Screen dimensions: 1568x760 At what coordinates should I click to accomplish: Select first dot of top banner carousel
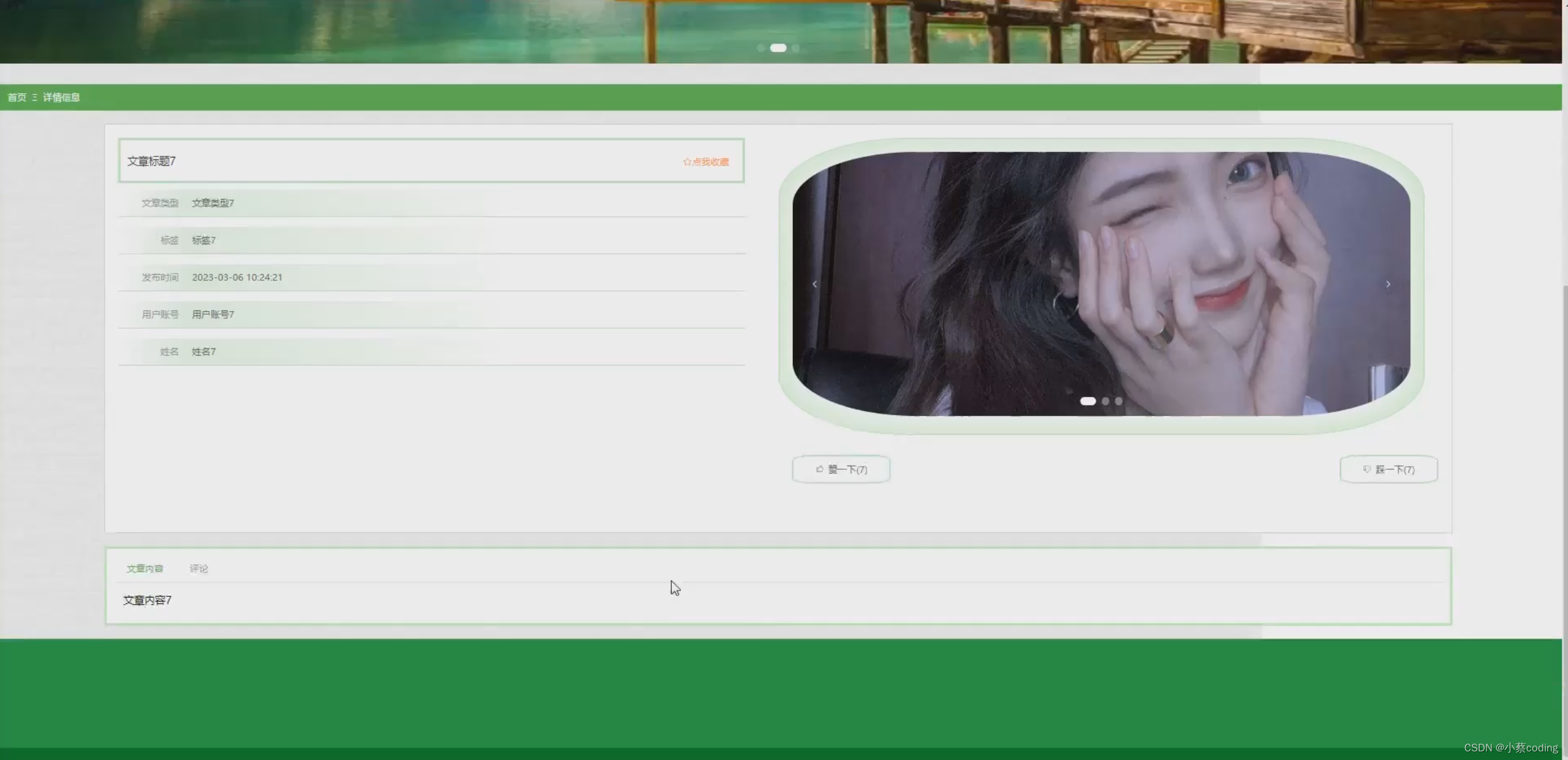point(761,48)
